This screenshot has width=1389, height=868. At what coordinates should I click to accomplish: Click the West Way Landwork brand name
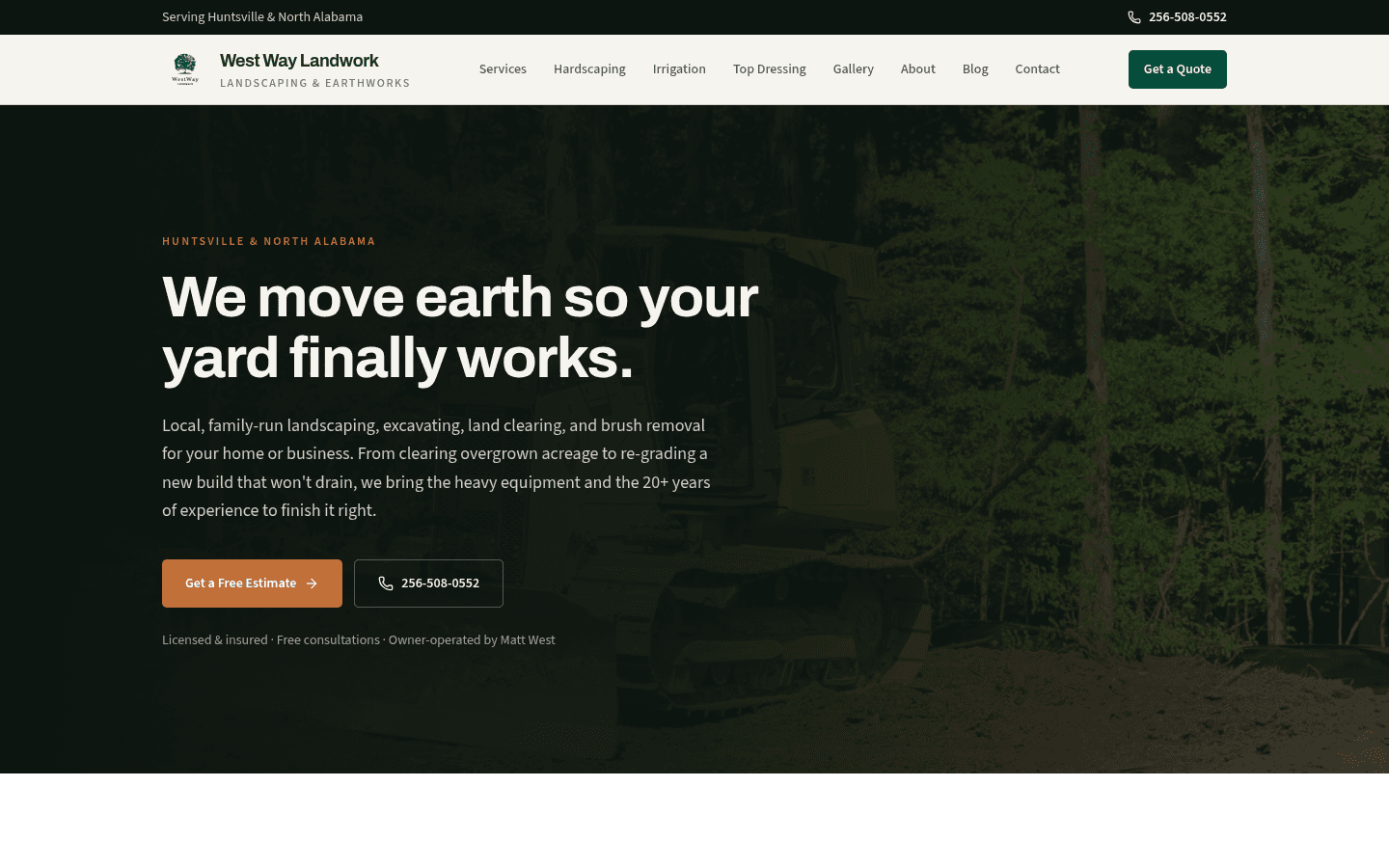point(299,61)
